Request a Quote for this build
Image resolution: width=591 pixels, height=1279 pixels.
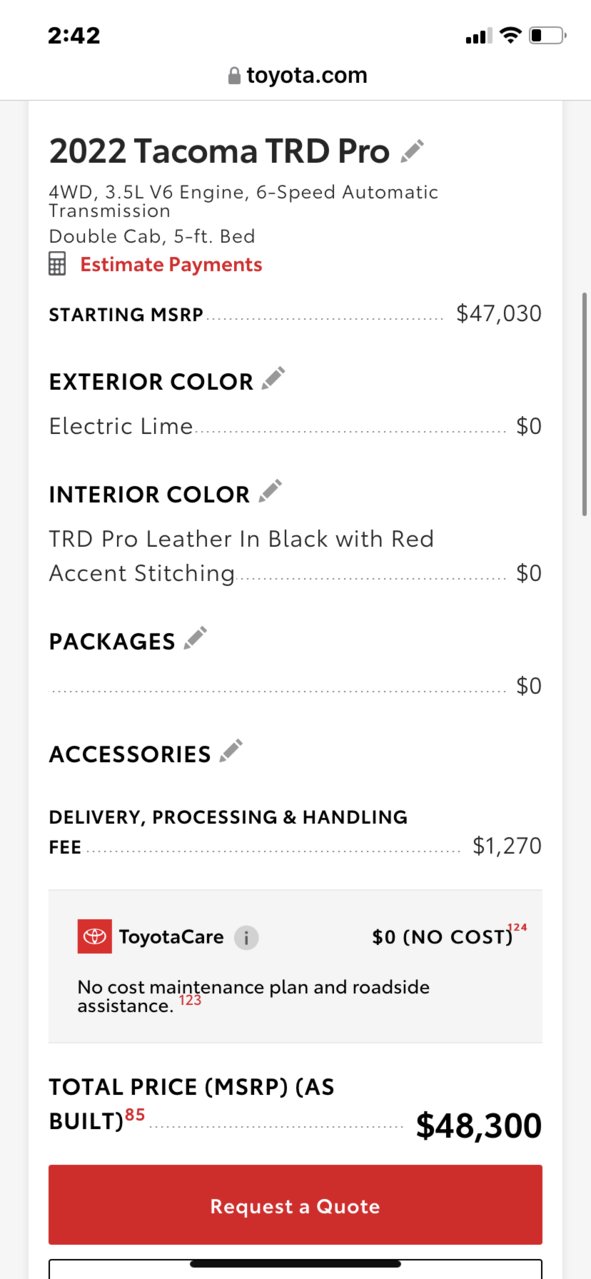click(295, 1205)
